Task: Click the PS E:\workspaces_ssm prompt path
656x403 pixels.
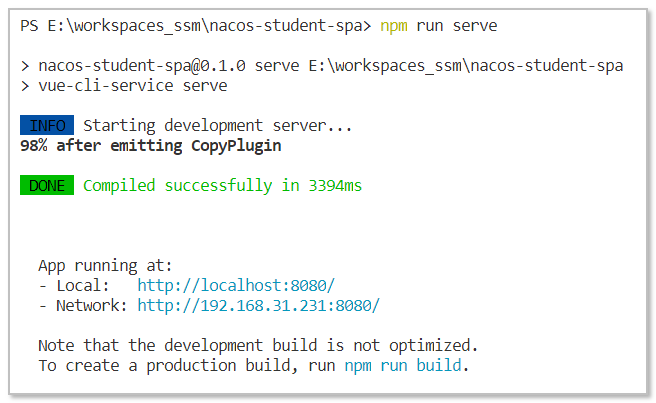Action: click(x=195, y=26)
